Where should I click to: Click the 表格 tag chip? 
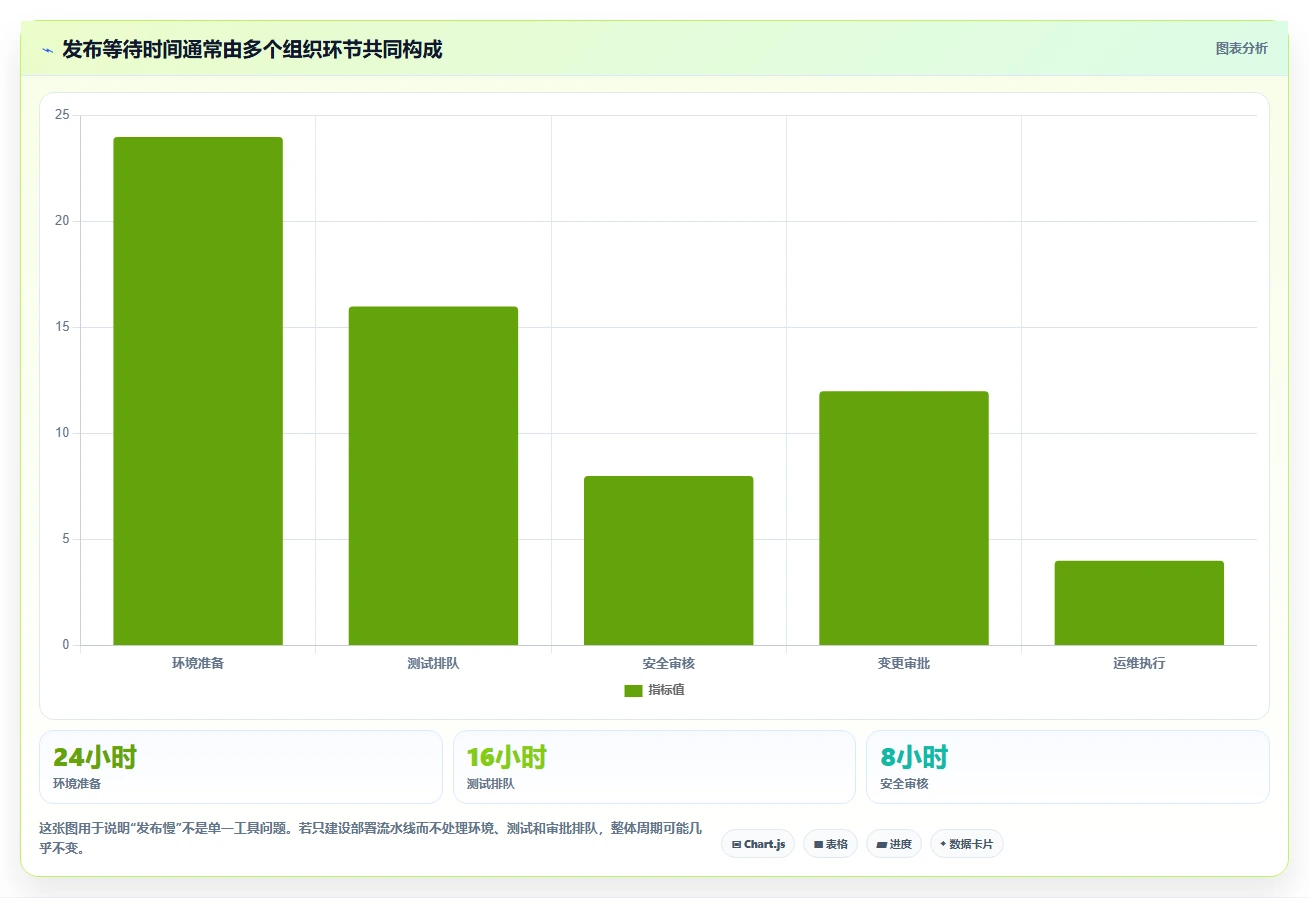click(x=830, y=844)
